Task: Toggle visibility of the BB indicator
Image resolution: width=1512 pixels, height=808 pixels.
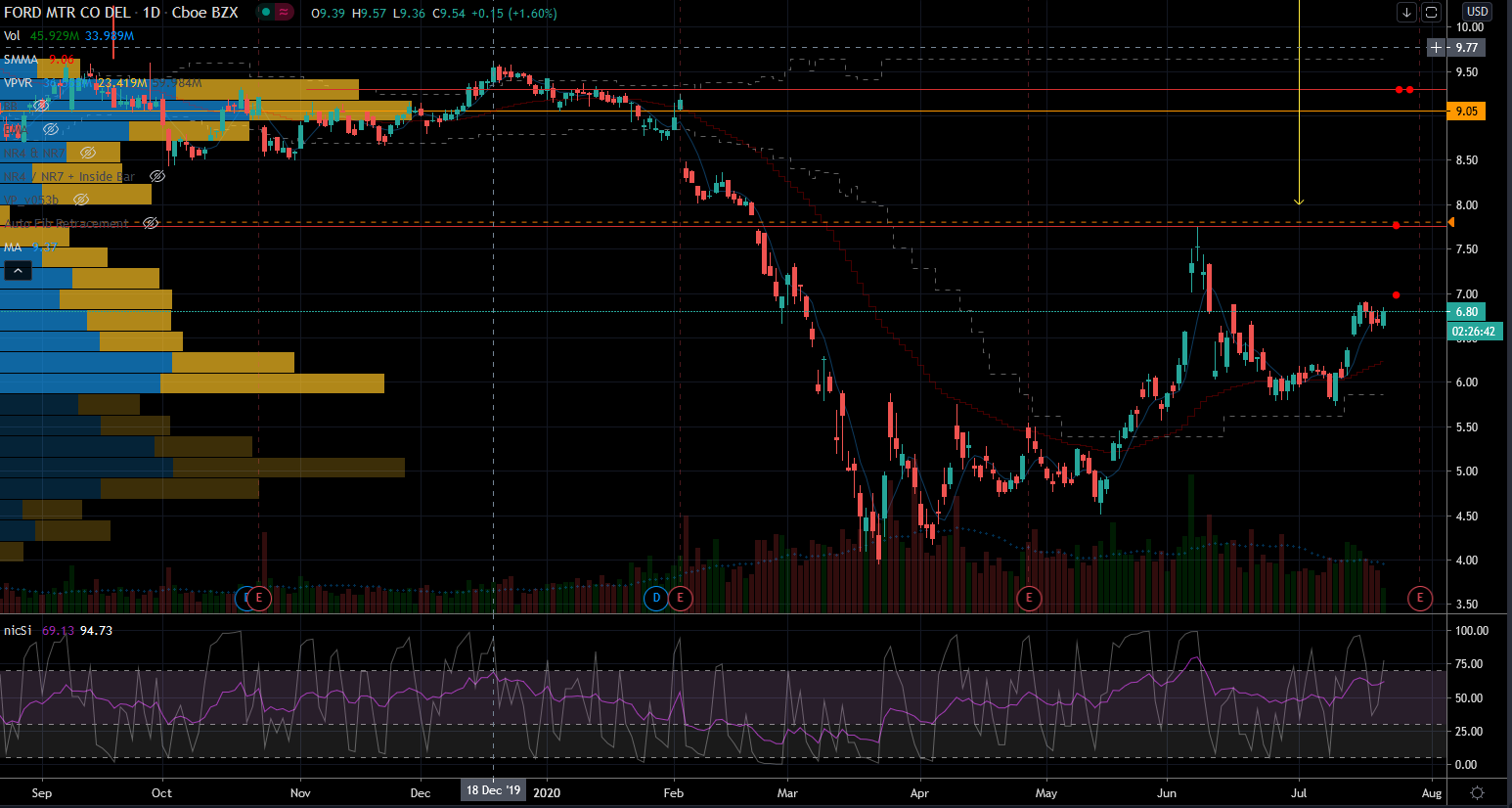Action: (41, 106)
